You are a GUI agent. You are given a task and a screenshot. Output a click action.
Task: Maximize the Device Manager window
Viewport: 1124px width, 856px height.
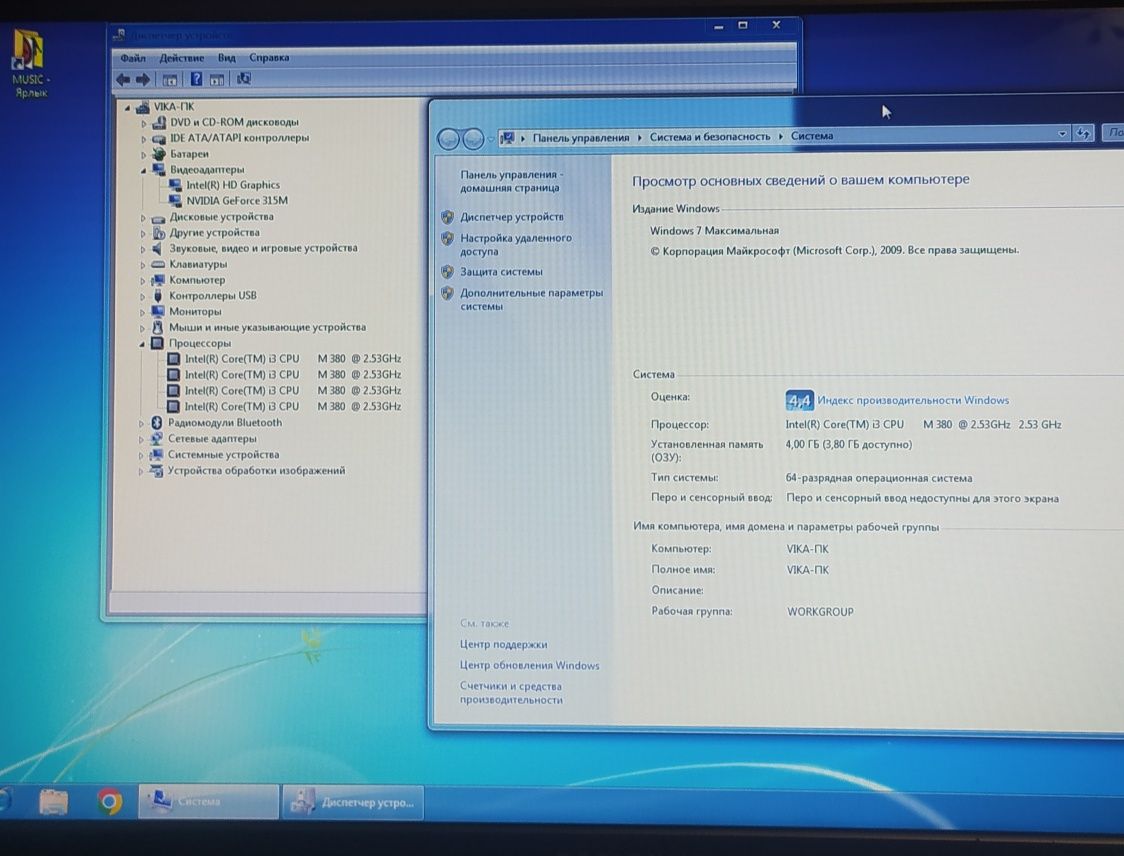tap(743, 26)
